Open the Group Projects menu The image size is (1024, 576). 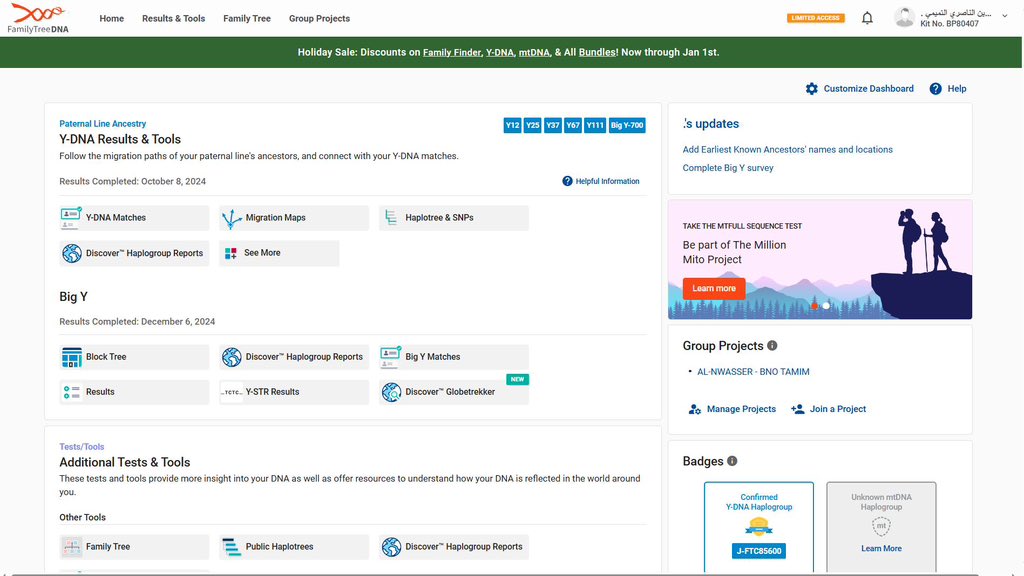coord(319,18)
